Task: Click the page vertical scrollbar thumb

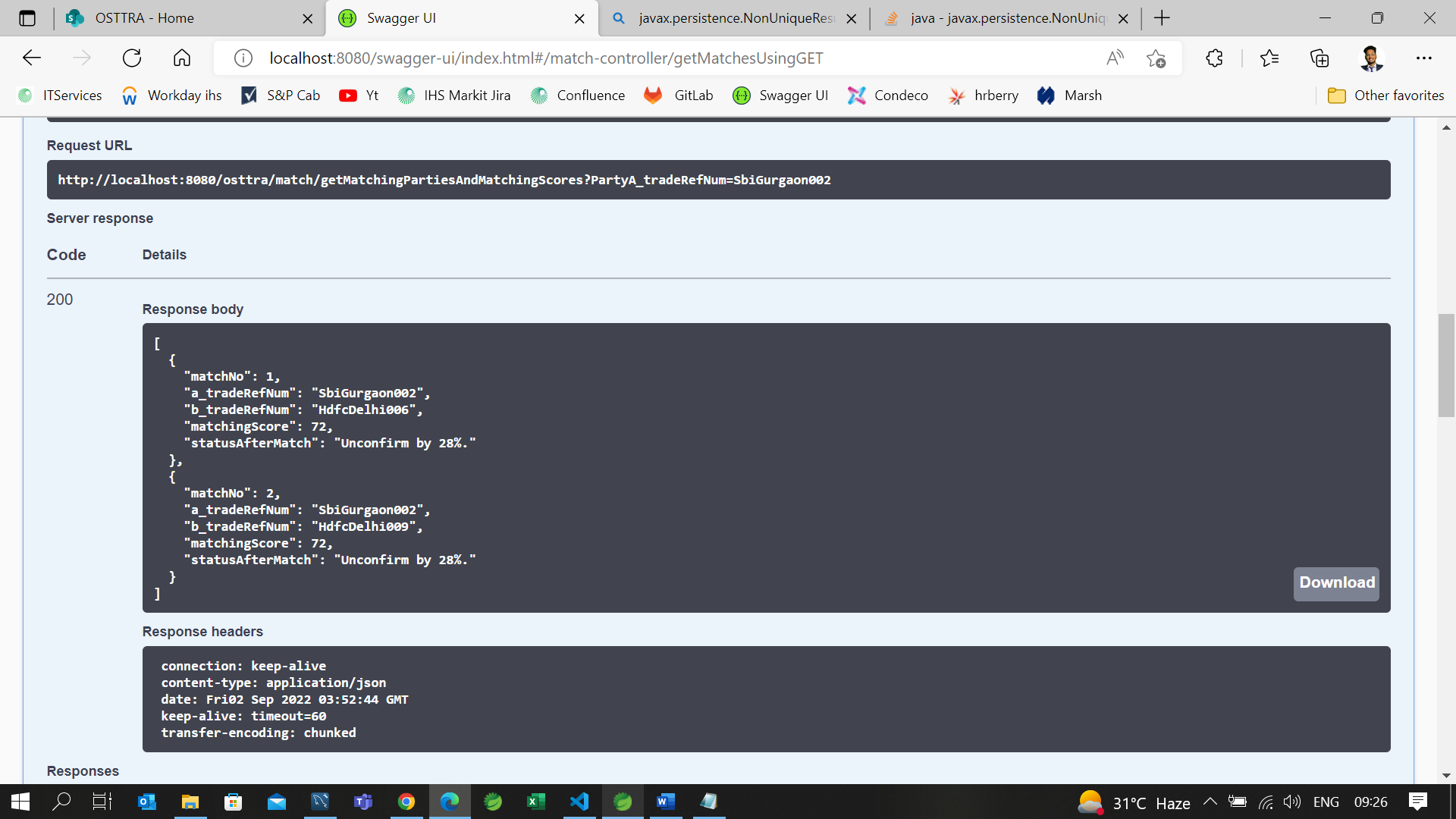Action: [1446, 366]
